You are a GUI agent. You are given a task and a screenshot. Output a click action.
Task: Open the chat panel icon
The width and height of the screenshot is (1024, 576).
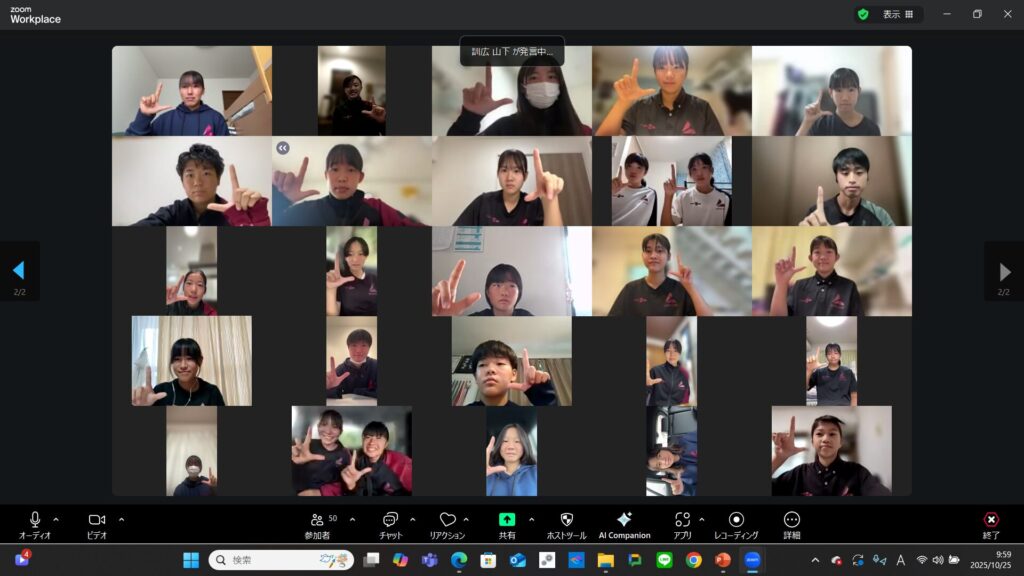coord(390,520)
